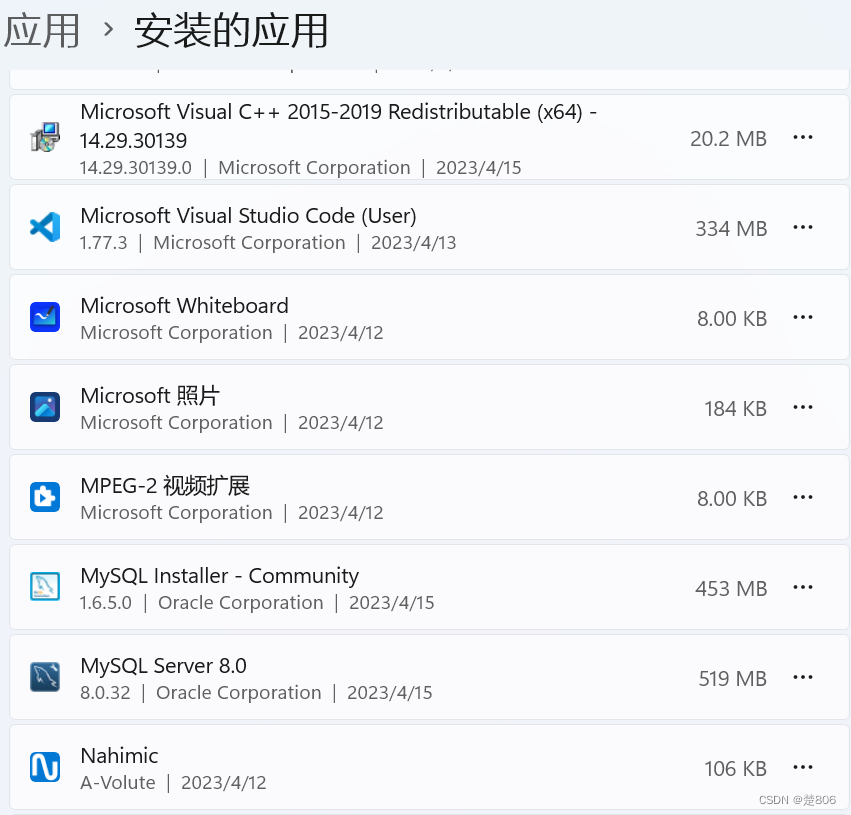This screenshot has height=815, width=851.
Task: Click the Nahimic app icon
Action: click(45, 767)
